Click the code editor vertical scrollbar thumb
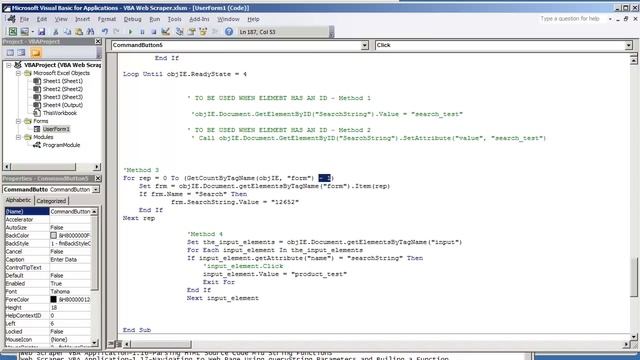640x360 pixels. (633, 276)
